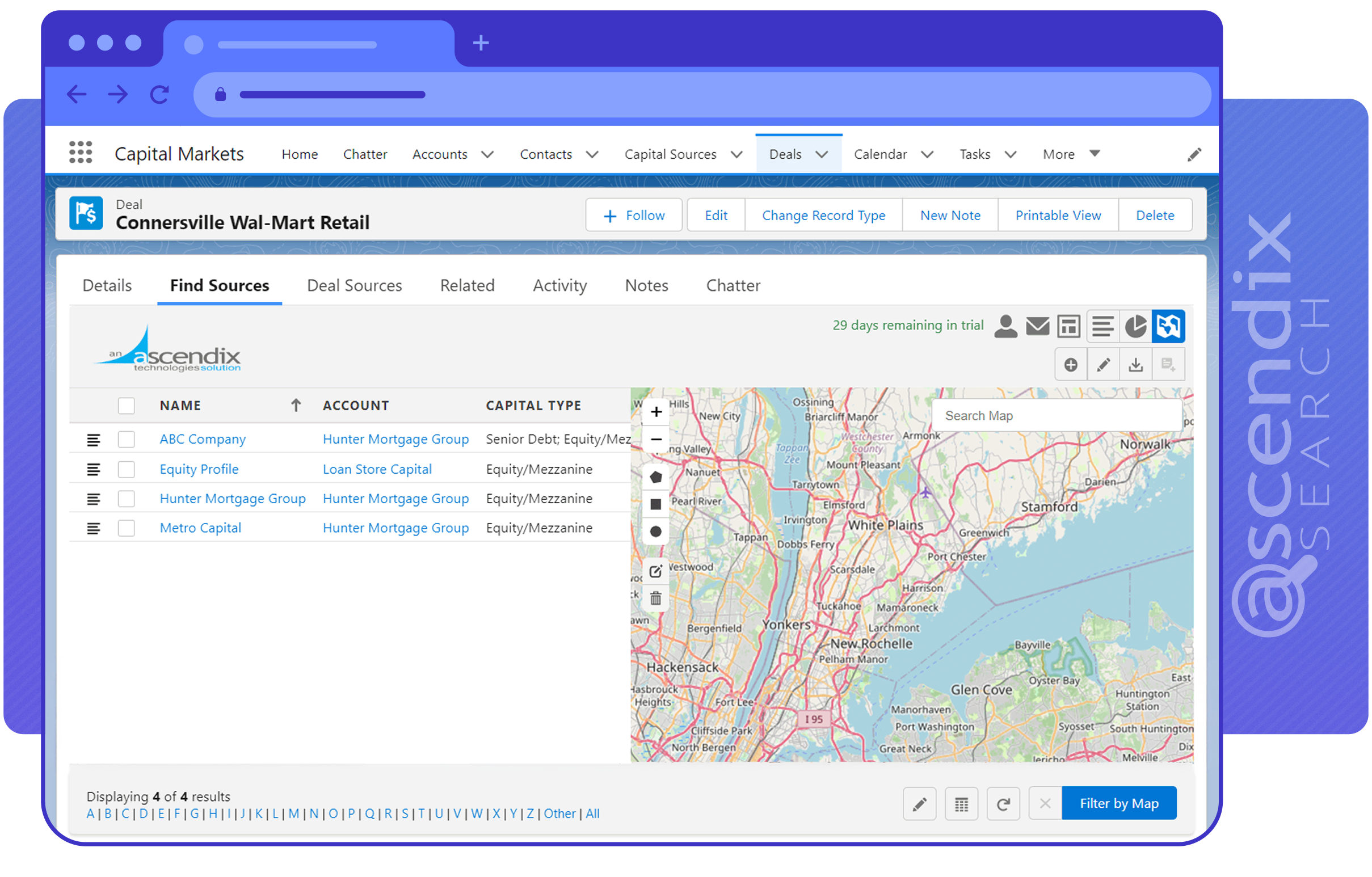
Task: Switch to the Related tab
Action: pos(467,285)
